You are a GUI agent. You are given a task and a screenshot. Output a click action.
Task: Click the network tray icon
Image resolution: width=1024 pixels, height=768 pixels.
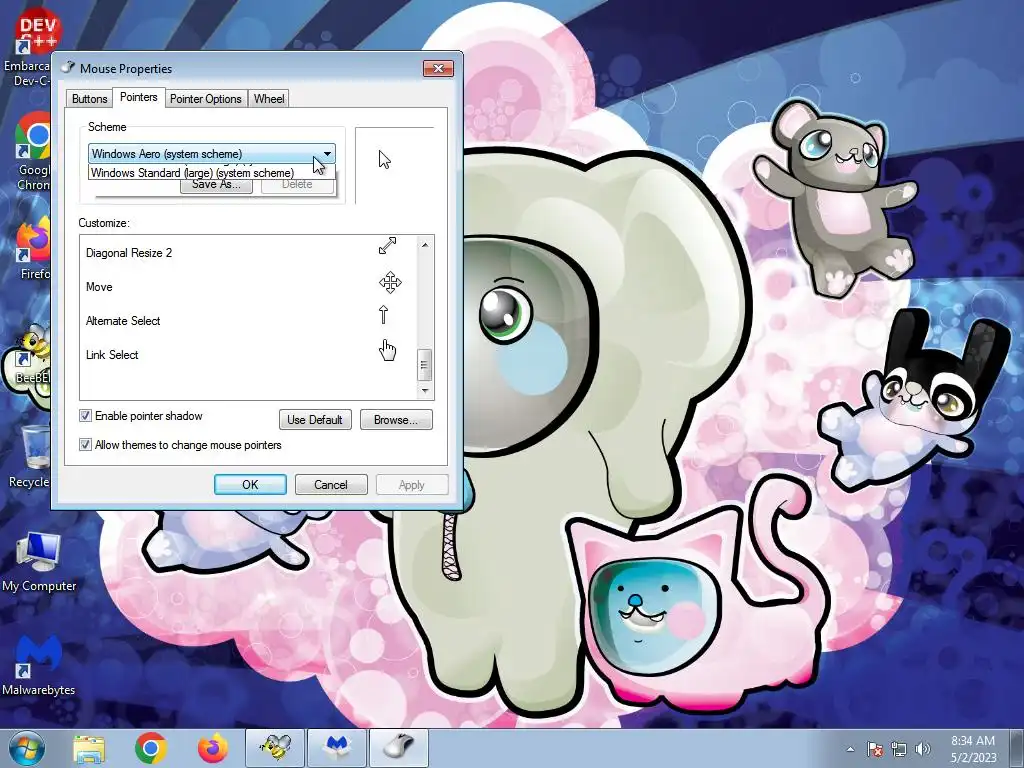(899, 749)
